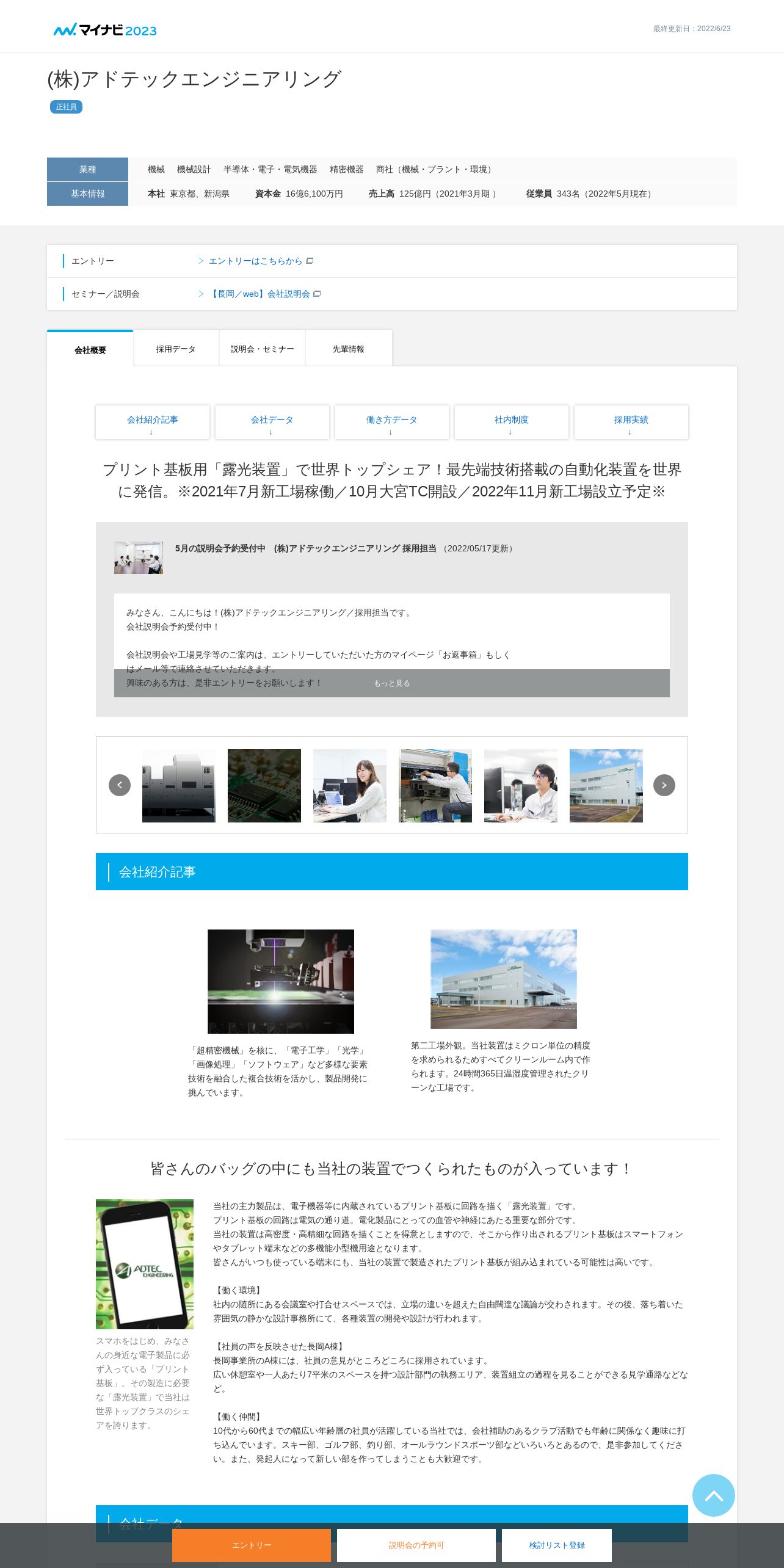
Task: Open the factory building carousel thumbnail
Action: 606,786
